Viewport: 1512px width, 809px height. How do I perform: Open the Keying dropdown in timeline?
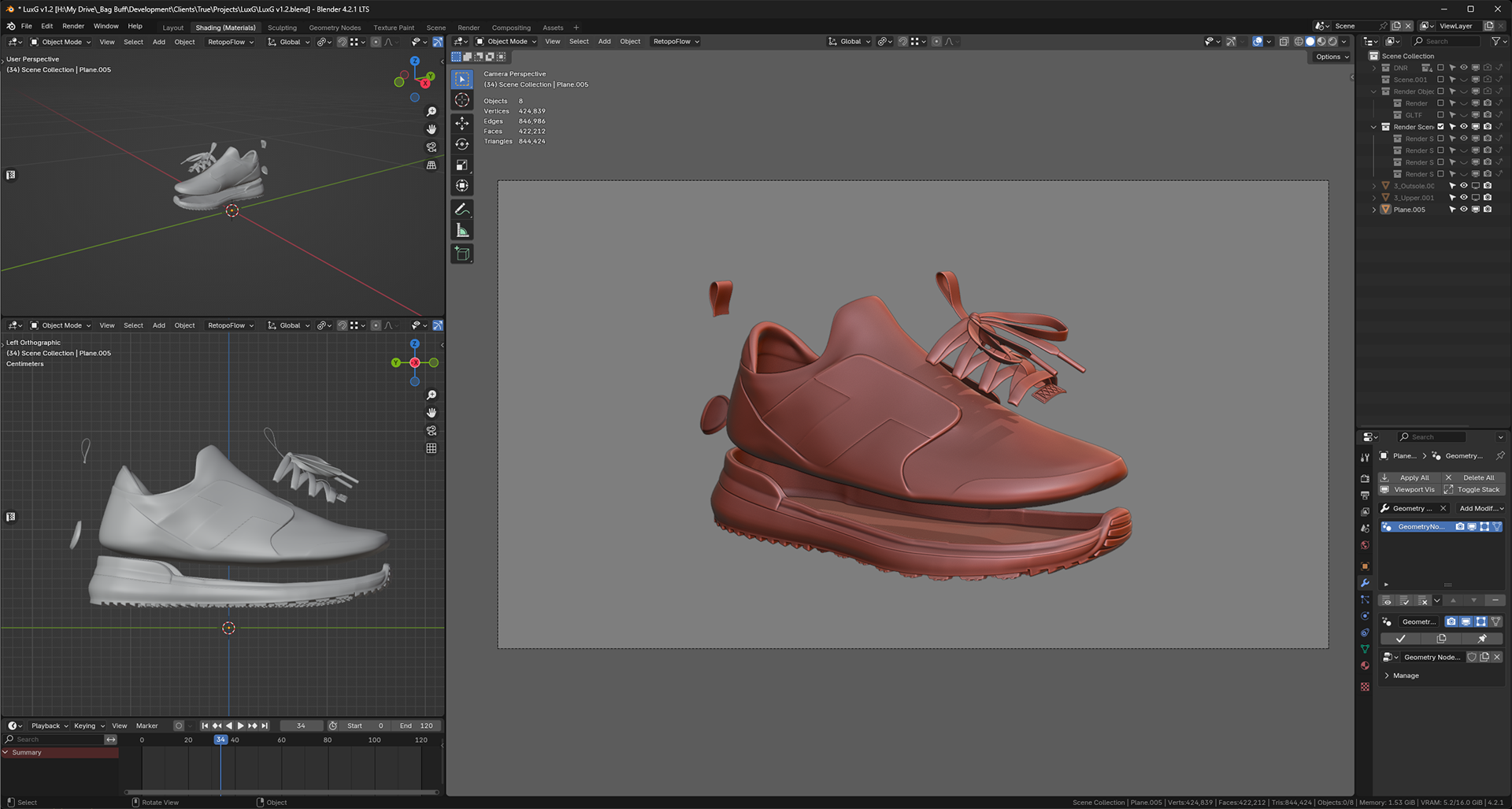coord(89,726)
